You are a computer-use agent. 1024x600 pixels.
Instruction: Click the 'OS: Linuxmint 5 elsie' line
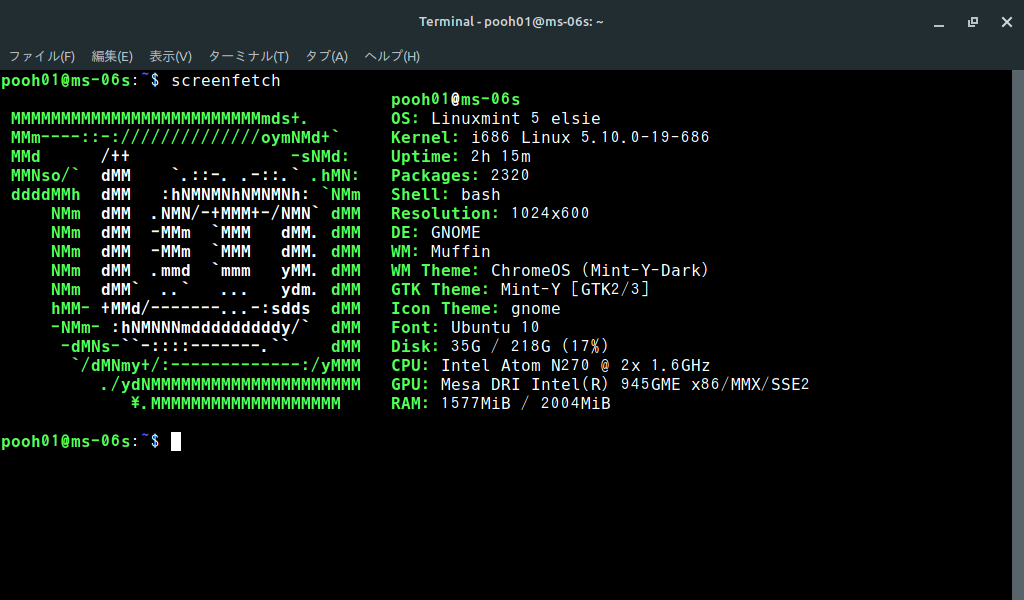click(496, 118)
